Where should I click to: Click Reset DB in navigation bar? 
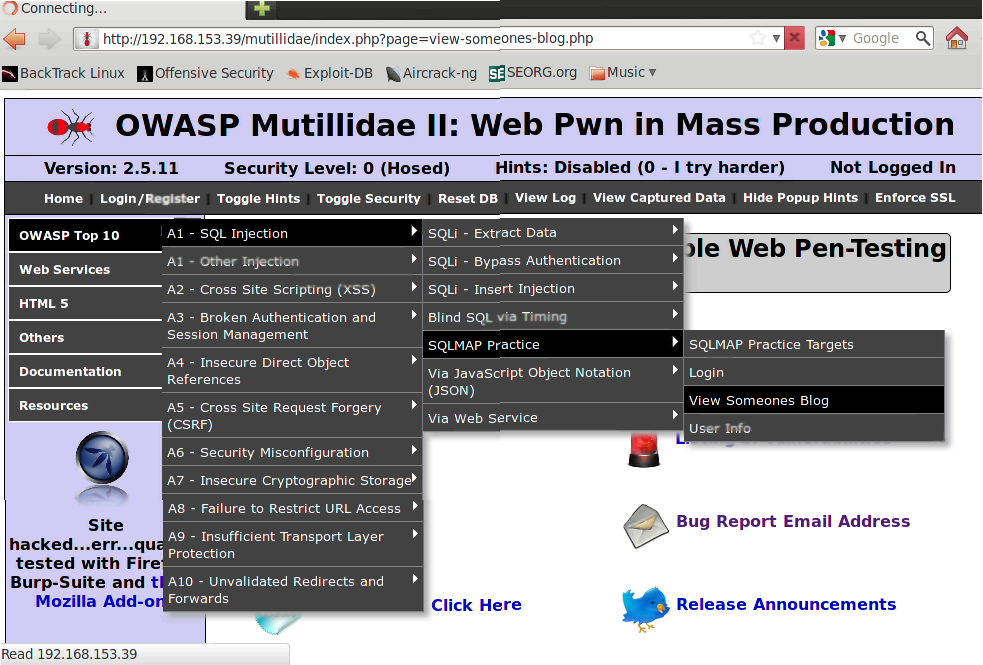click(467, 198)
